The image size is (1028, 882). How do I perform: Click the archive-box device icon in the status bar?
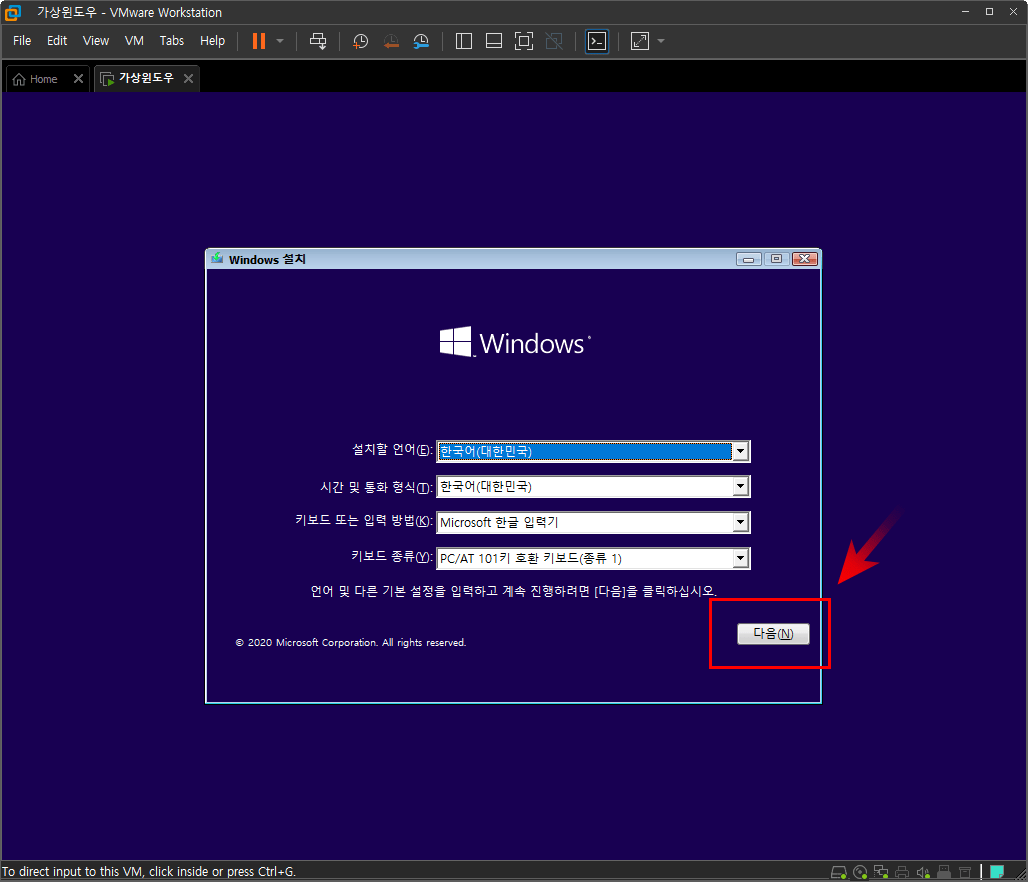pyautogui.click(x=965, y=872)
